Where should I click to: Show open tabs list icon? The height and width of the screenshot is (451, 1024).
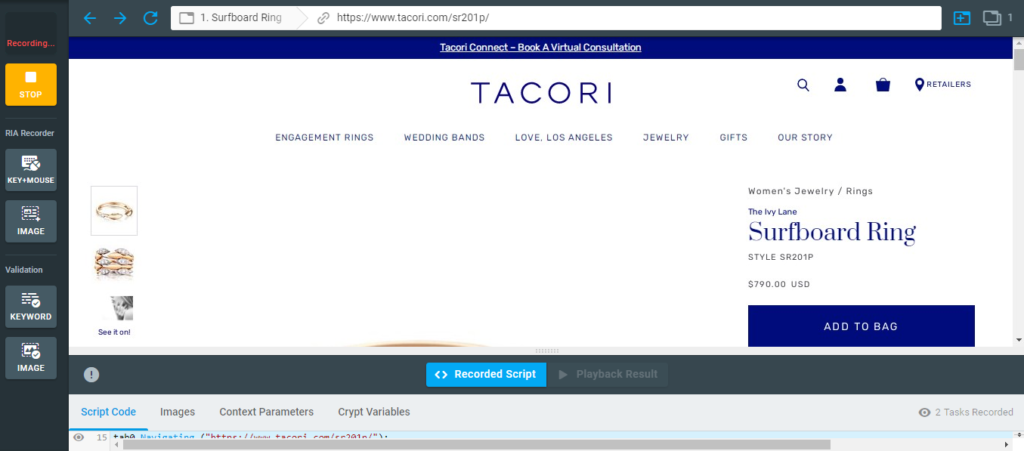(x=992, y=18)
